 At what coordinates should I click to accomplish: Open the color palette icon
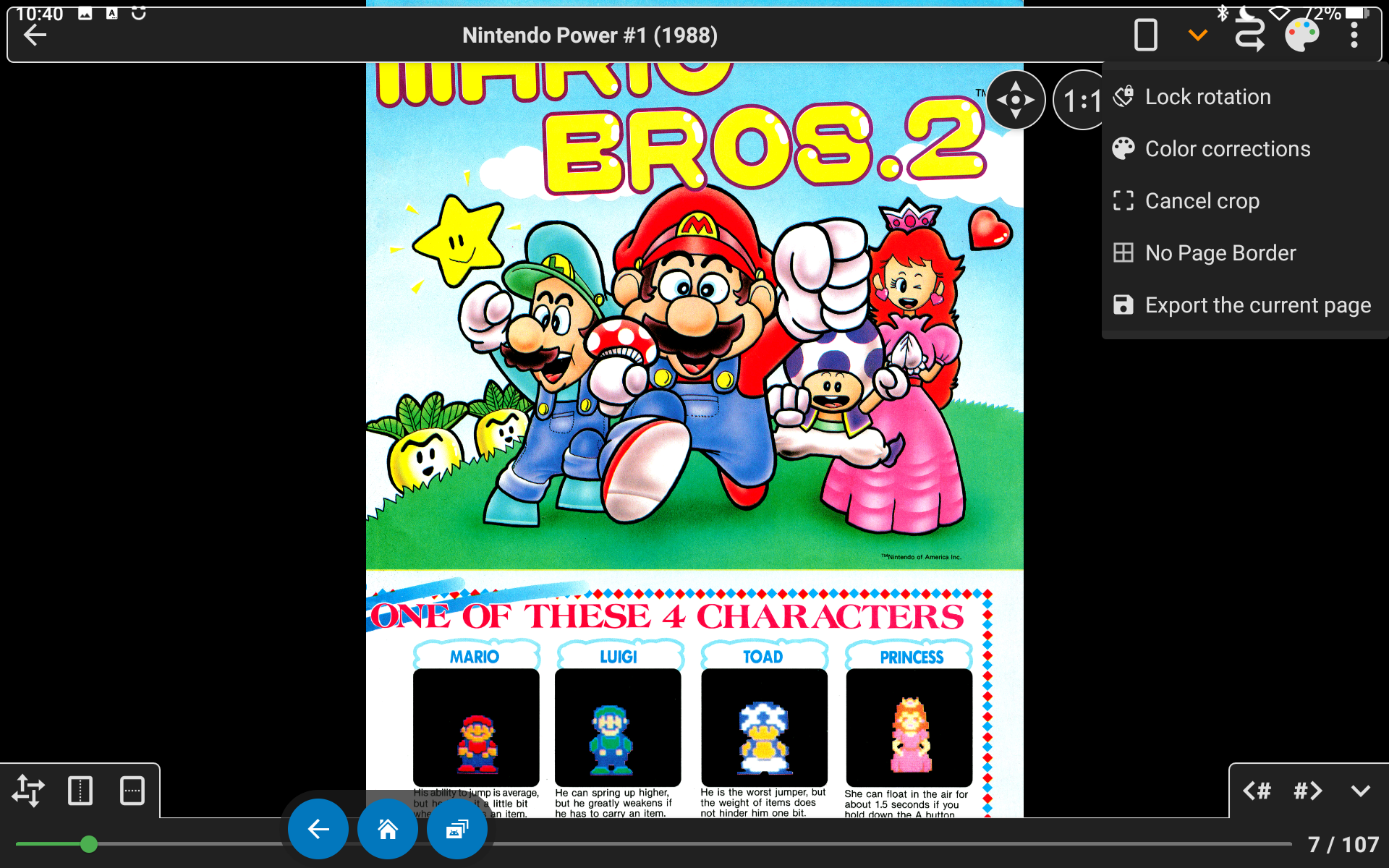[x=1302, y=35]
